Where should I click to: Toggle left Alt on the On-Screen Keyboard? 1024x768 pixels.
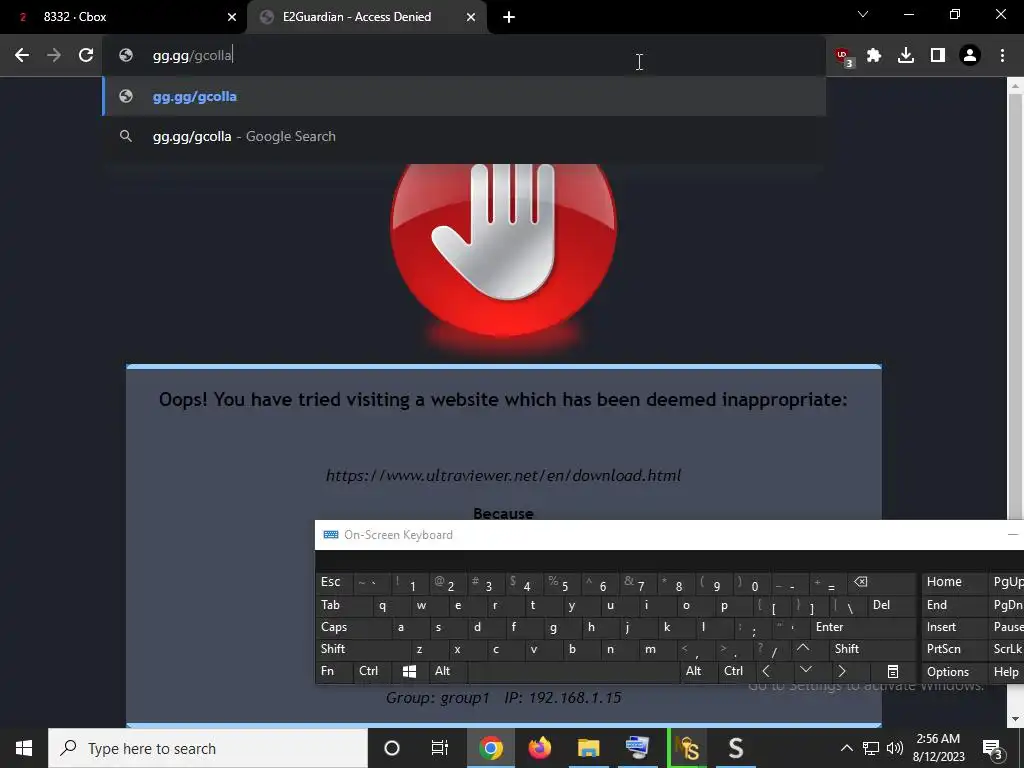coord(447,671)
